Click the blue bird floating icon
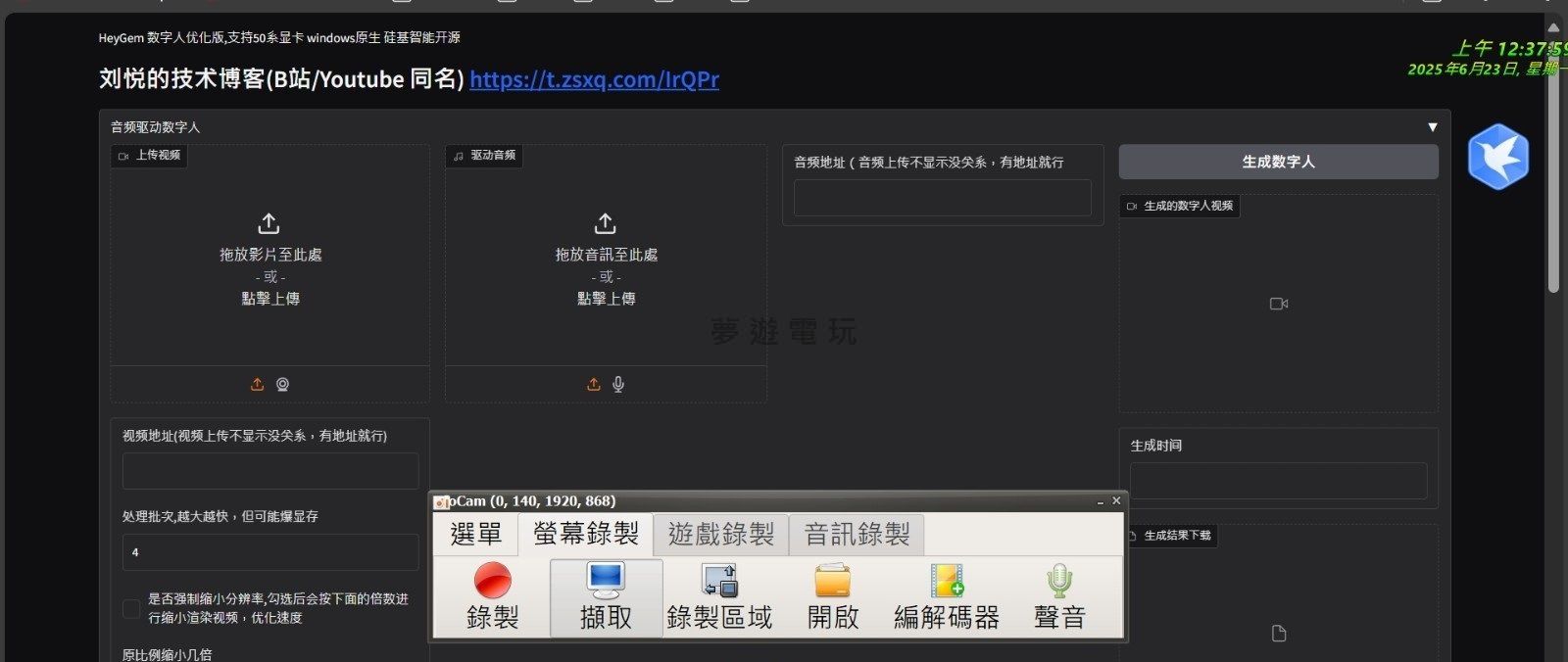Image resolution: width=1568 pixels, height=662 pixels. tap(1498, 157)
